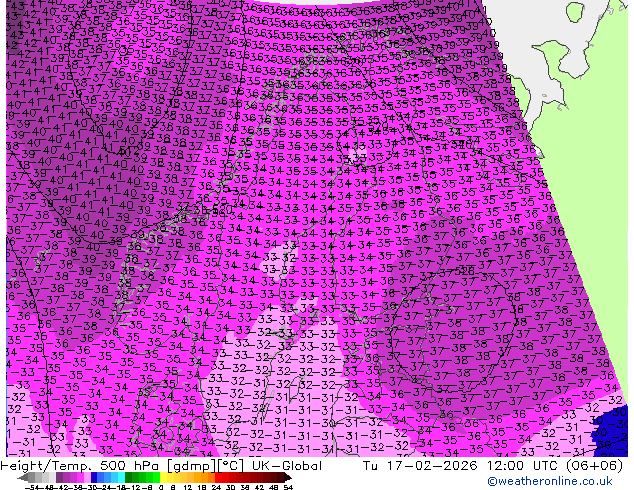Click the 54 value at legend's right end
Screen dimensions: 634x490
[287, 487]
